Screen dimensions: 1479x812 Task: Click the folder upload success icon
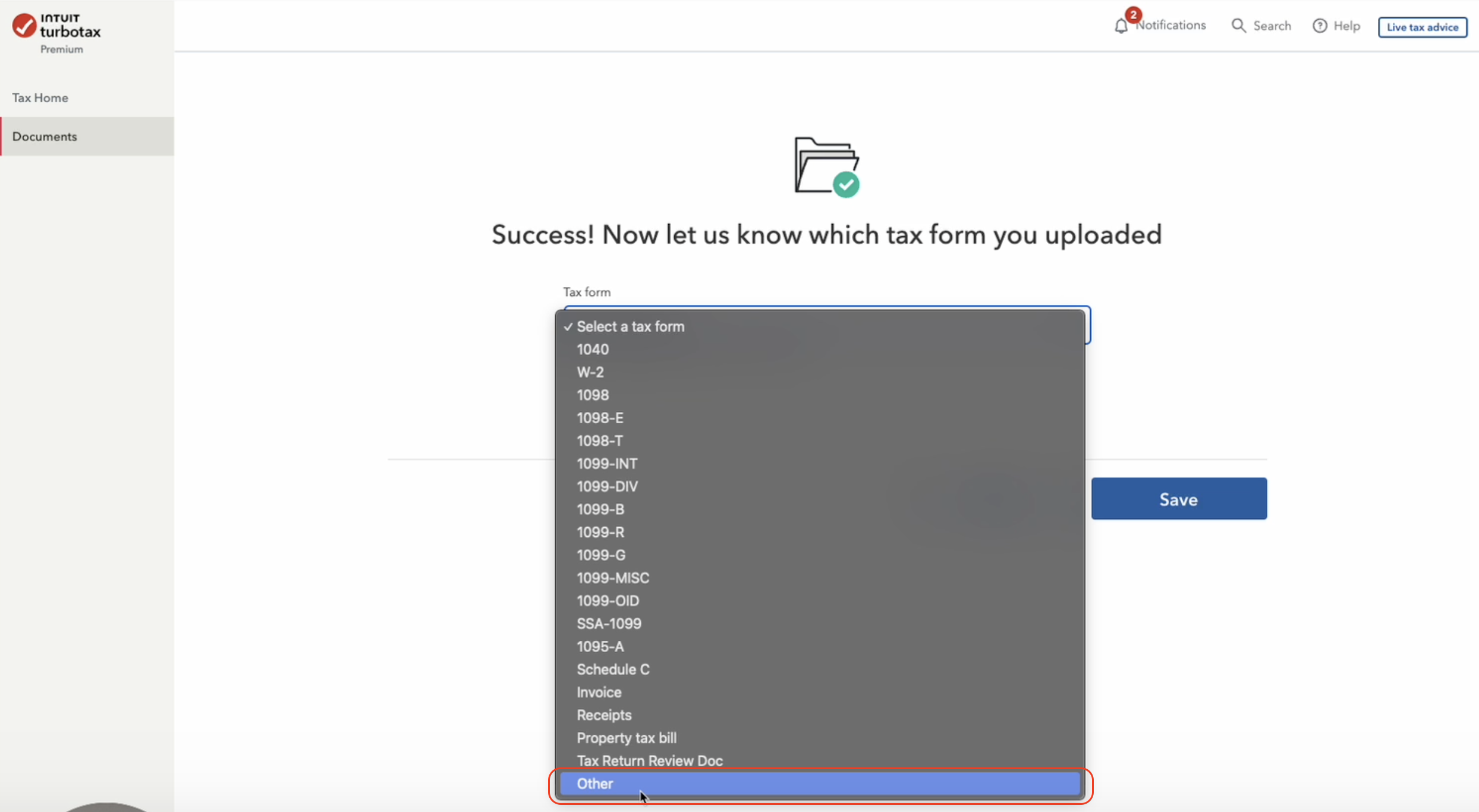[x=826, y=163]
